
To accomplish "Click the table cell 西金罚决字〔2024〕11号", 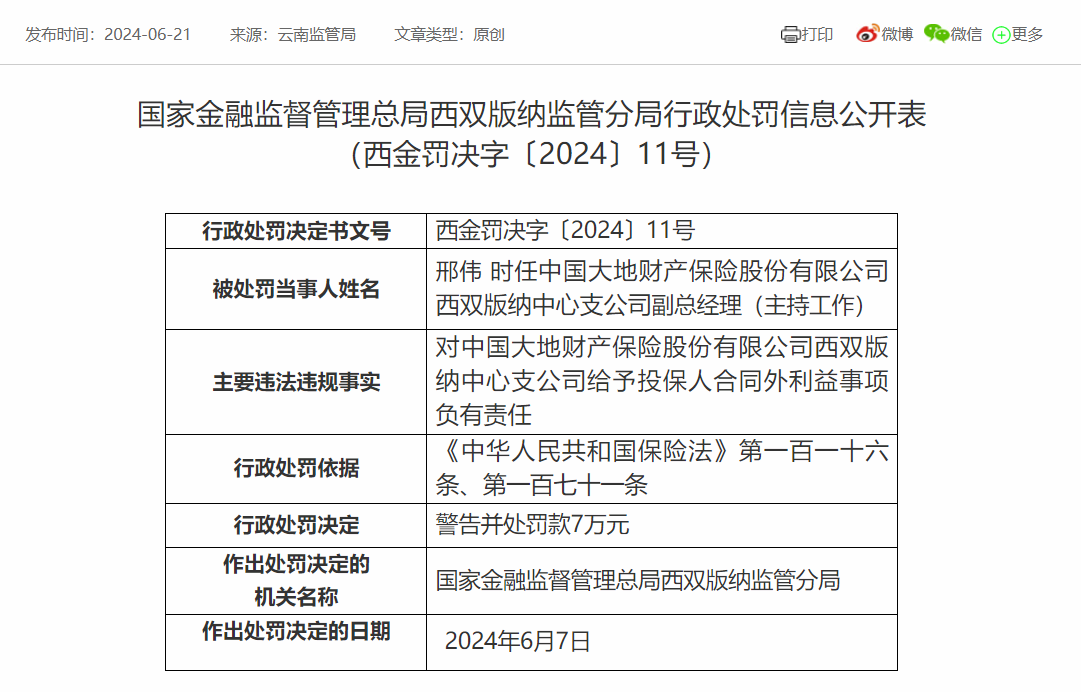I will [x=662, y=231].
